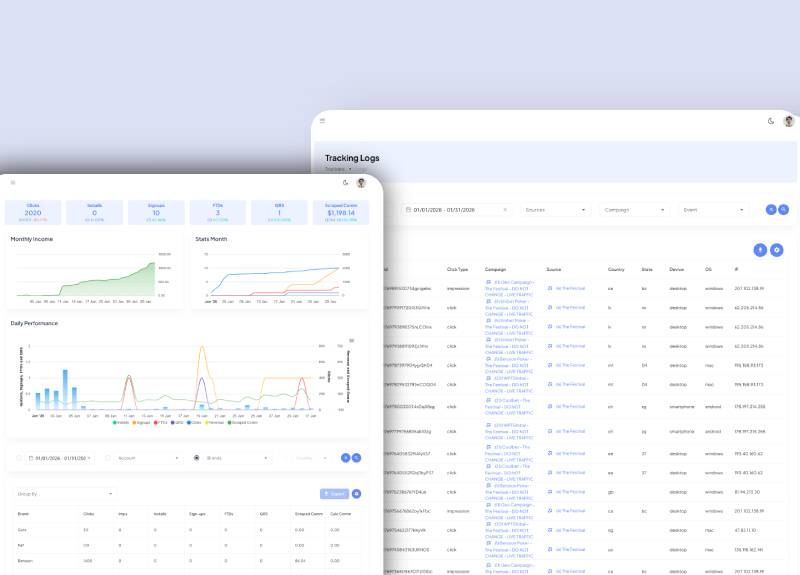Viewport: 800px width, 575px height.
Task: Clear the tracking logs date range
Action: (505, 210)
